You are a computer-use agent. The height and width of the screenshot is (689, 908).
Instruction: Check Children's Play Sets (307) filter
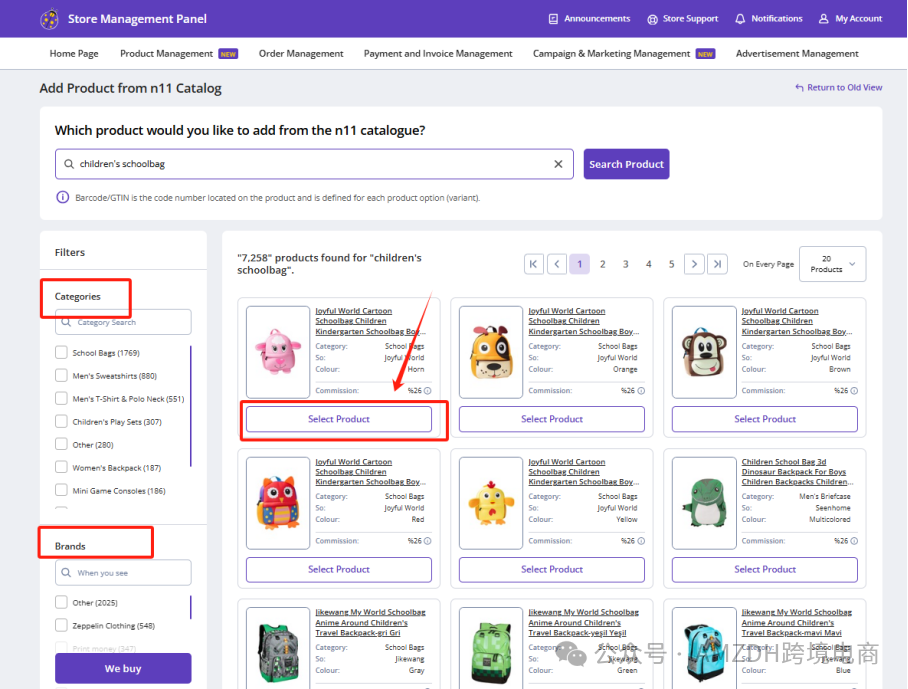click(x=61, y=422)
